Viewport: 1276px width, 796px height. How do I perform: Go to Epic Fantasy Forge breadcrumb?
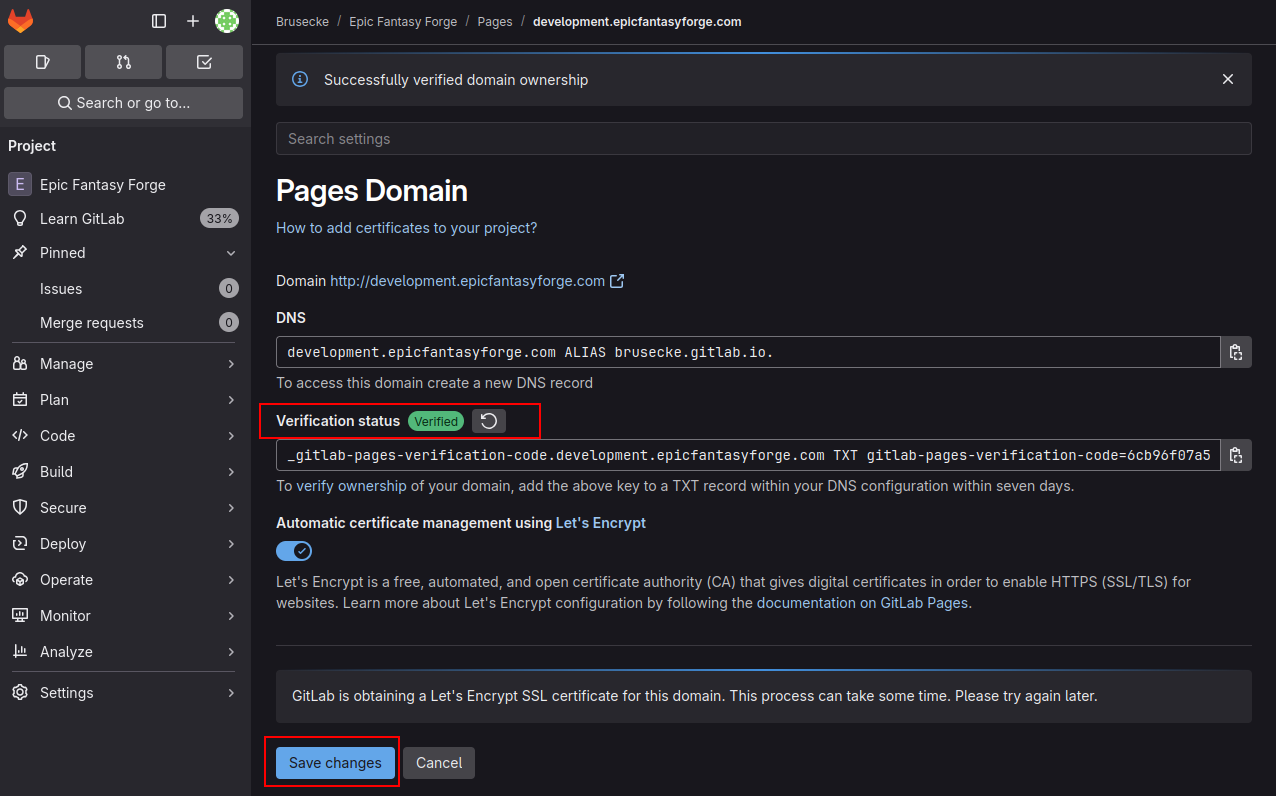pyautogui.click(x=403, y=21)
